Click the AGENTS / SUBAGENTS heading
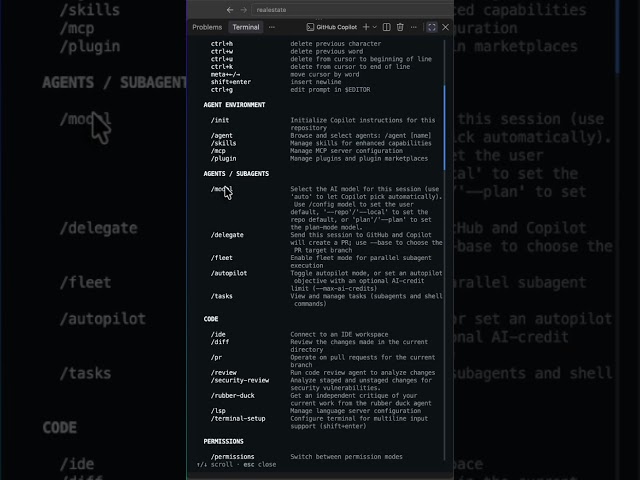Viewport: 640px width, 480px height. (x=236, y=174)
